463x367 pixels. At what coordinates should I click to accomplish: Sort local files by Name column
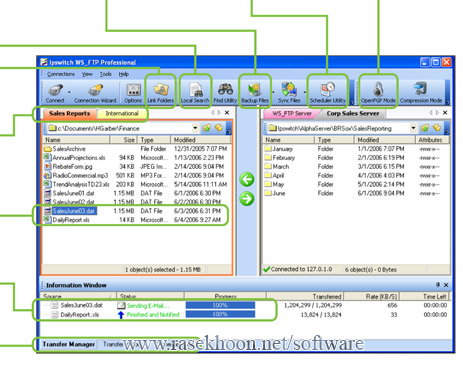click(77, 140)
